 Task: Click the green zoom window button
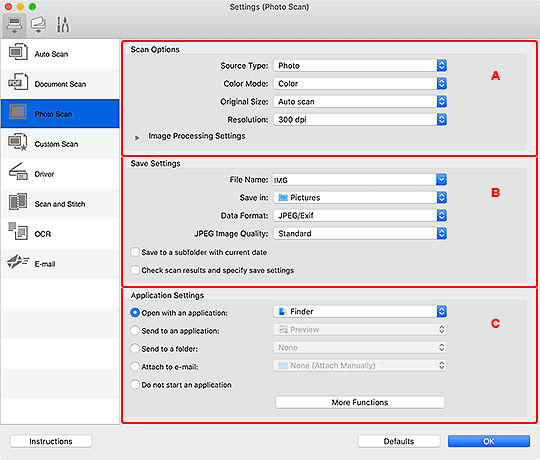pyautogui.click(x=32, y=7)
